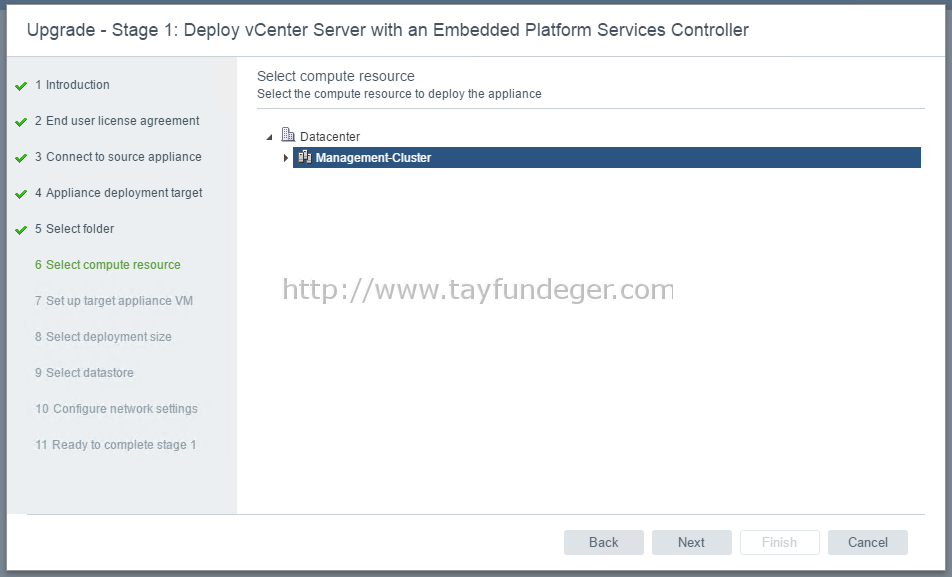Click the Back button
952x577 pixels.
point(604,542)
